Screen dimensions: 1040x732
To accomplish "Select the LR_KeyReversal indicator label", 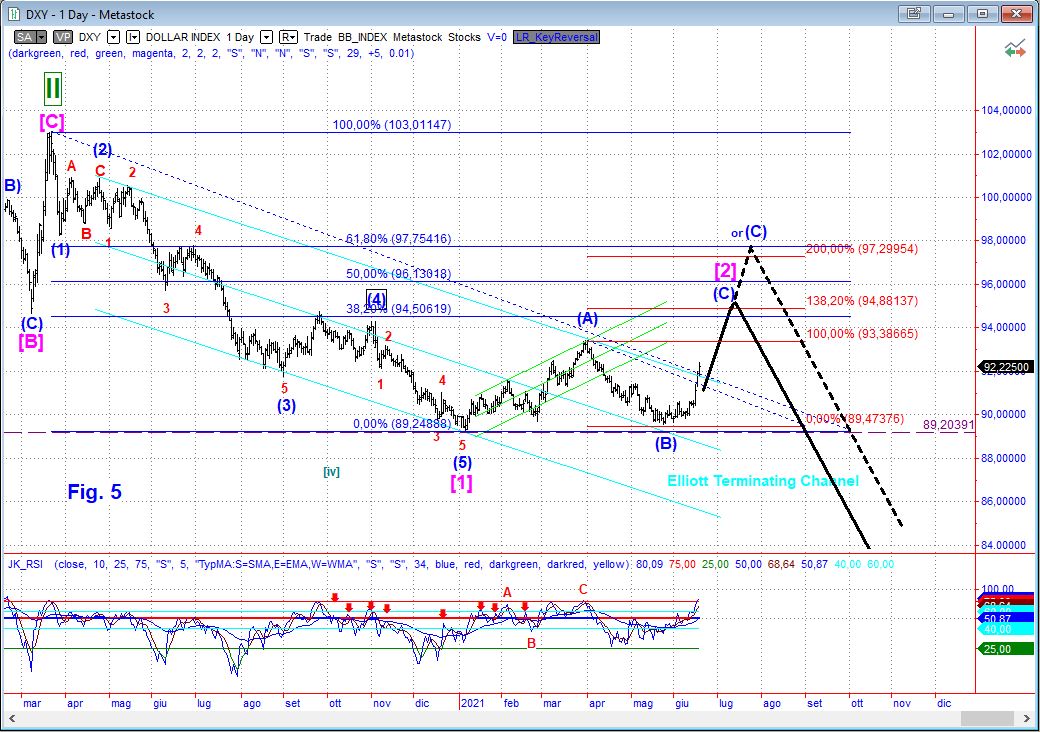I will [557, 37].
